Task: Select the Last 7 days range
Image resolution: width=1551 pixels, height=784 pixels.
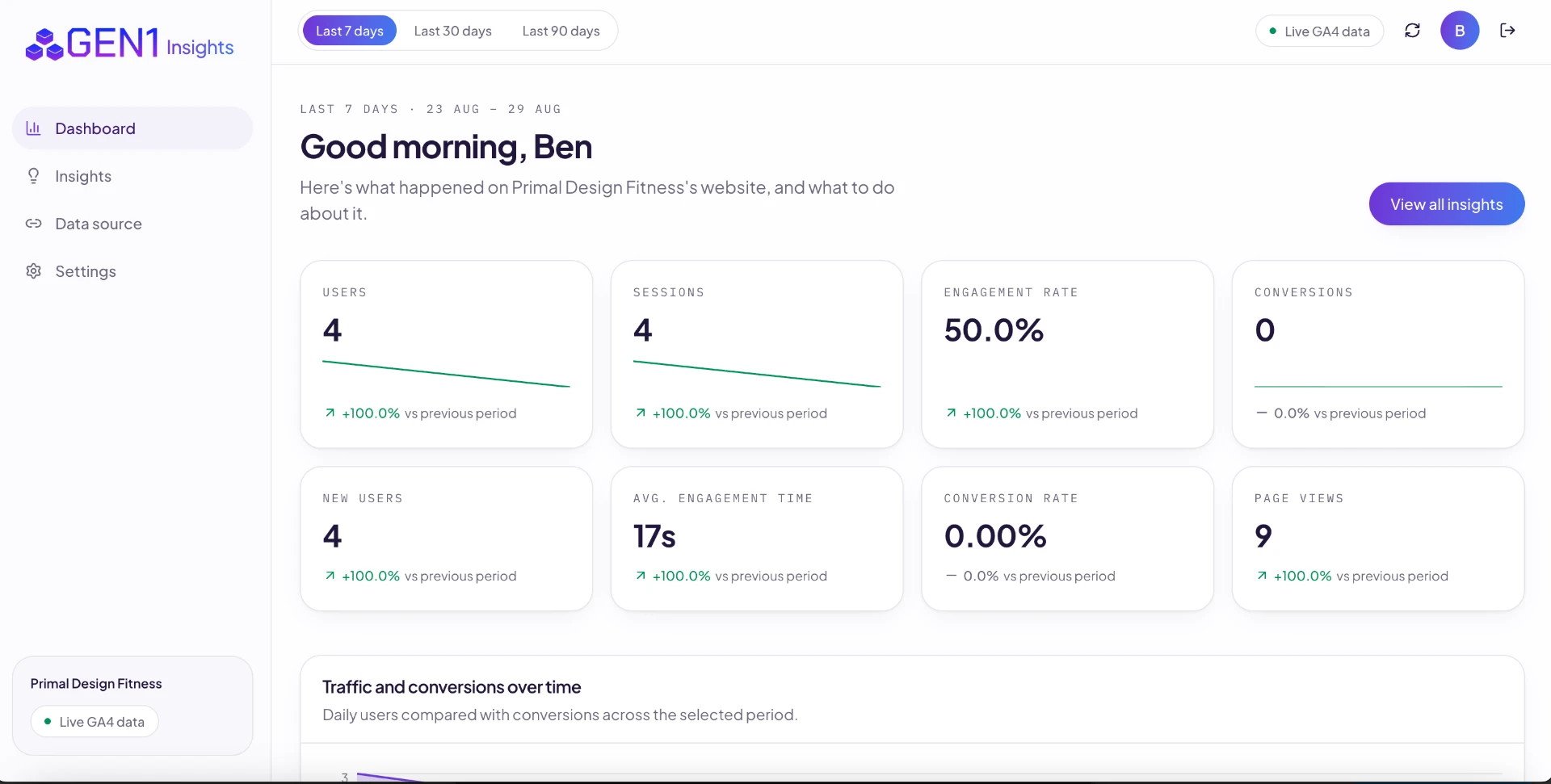Action: coord(350,31)
